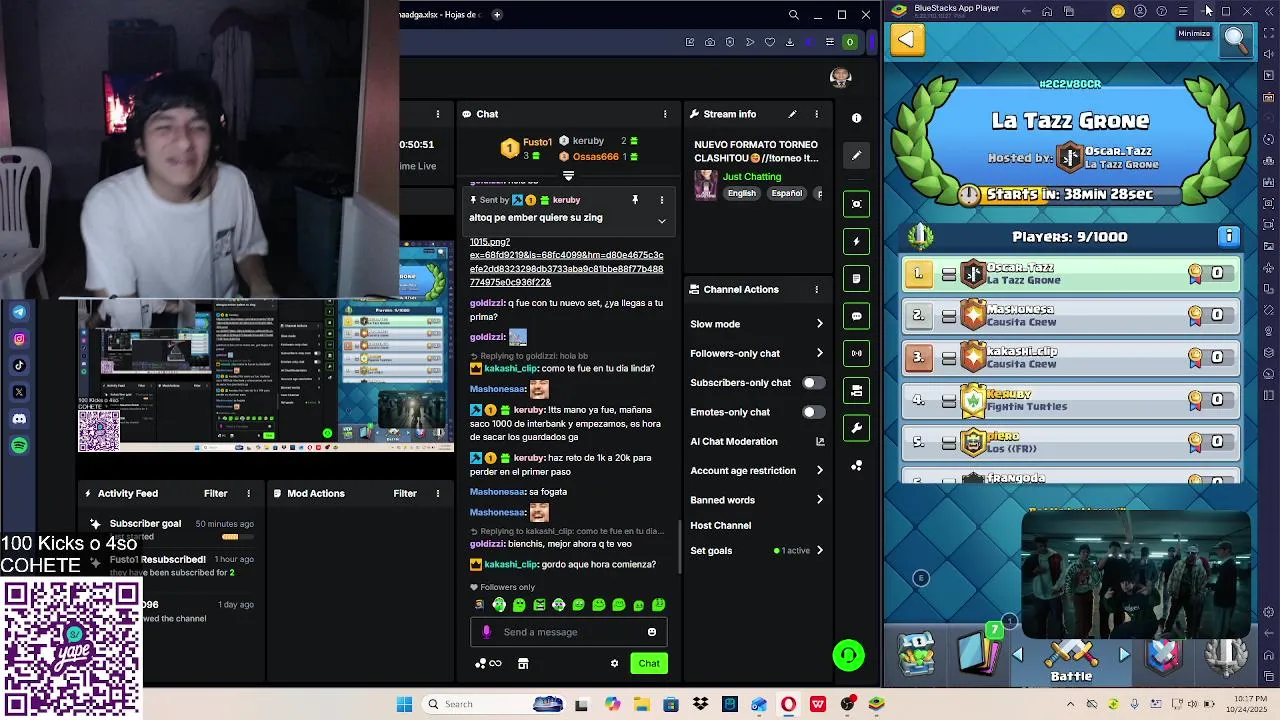This screenshot has height=720, width=1280.
Task: Open Microsoft Store from the taskbar
Action: pyautogui.click(x=671, y=704)
